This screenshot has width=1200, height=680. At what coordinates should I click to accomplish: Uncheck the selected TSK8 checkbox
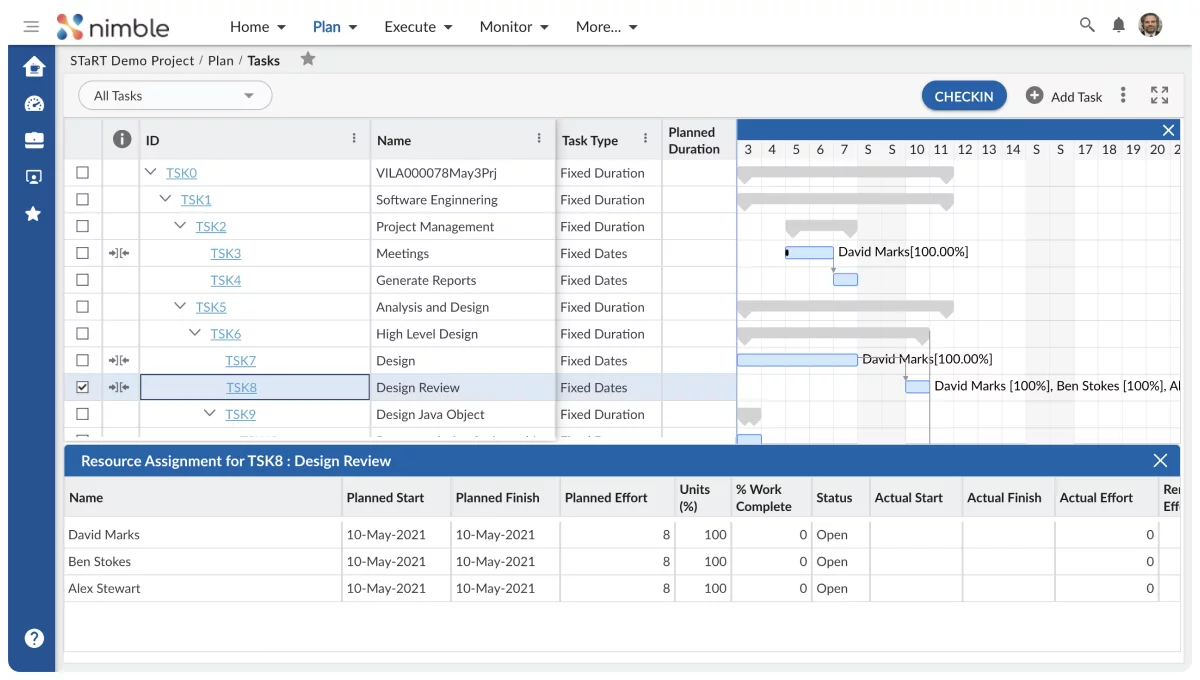(x=83, y=387)
